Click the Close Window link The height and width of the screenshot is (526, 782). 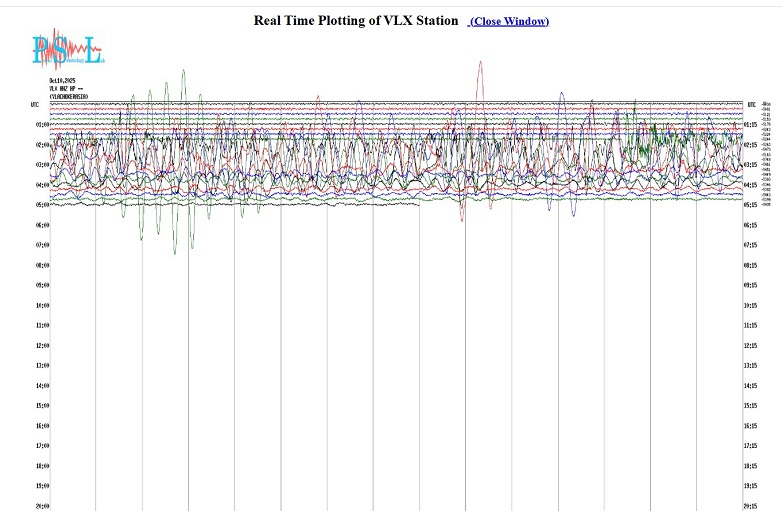click(509, 21)
